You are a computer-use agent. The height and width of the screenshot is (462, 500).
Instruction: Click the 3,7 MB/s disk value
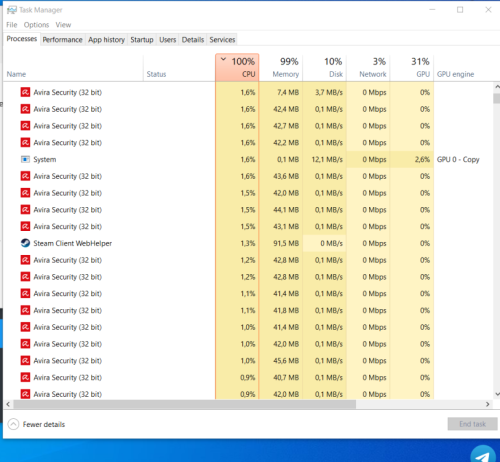click(x=329, y=92)
